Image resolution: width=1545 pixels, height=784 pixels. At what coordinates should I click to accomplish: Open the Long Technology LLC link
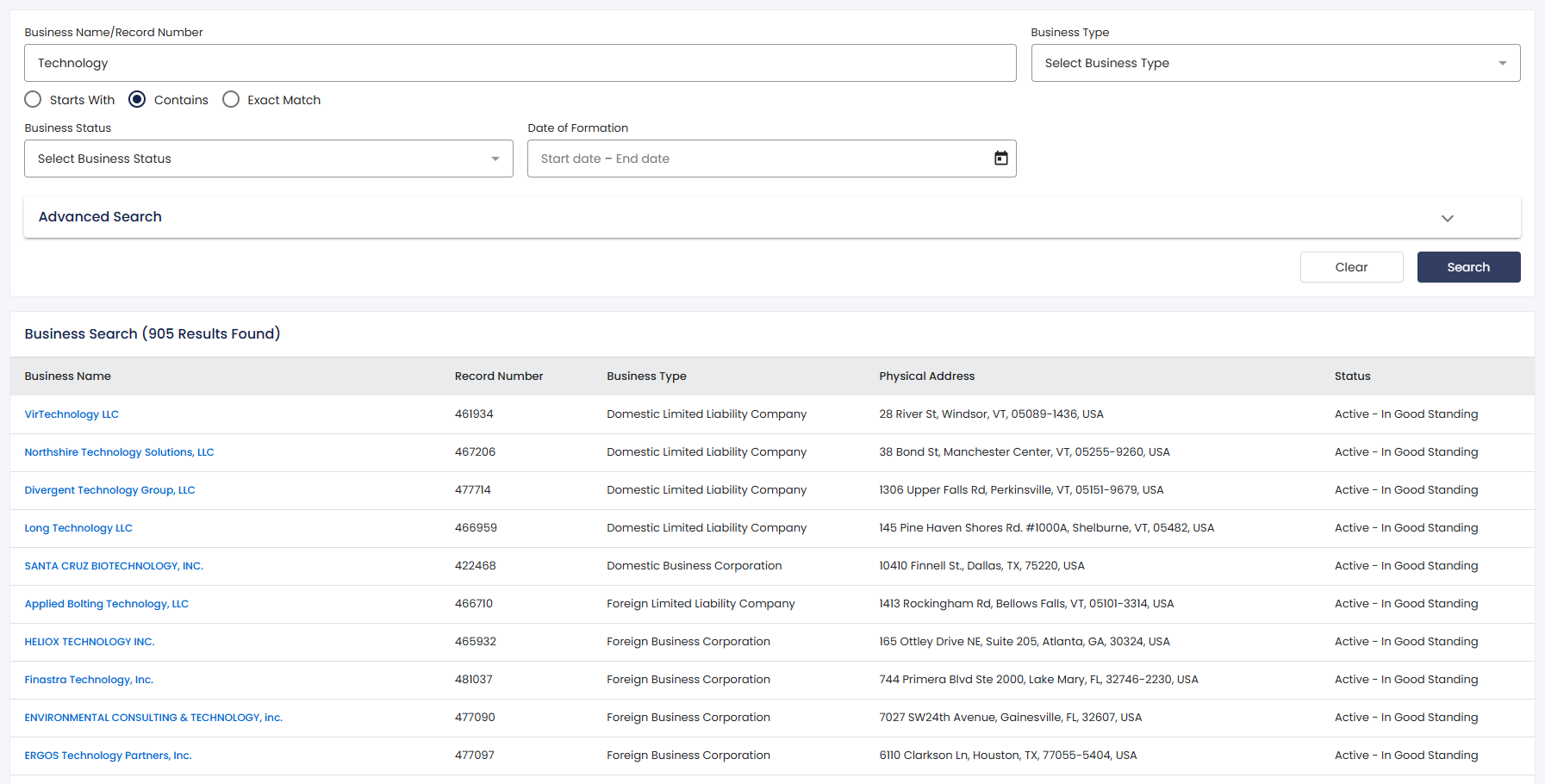tap(78, 528)
